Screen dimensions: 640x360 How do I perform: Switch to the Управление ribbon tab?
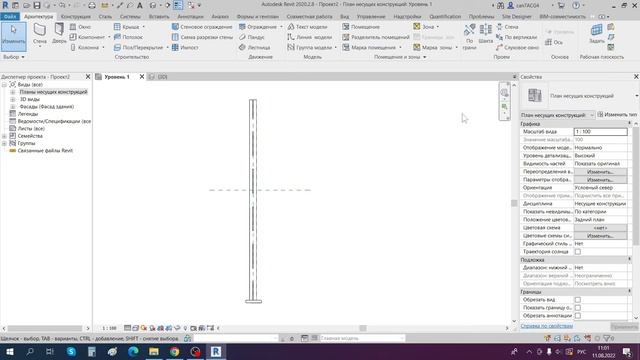click(x=371, y=17)
